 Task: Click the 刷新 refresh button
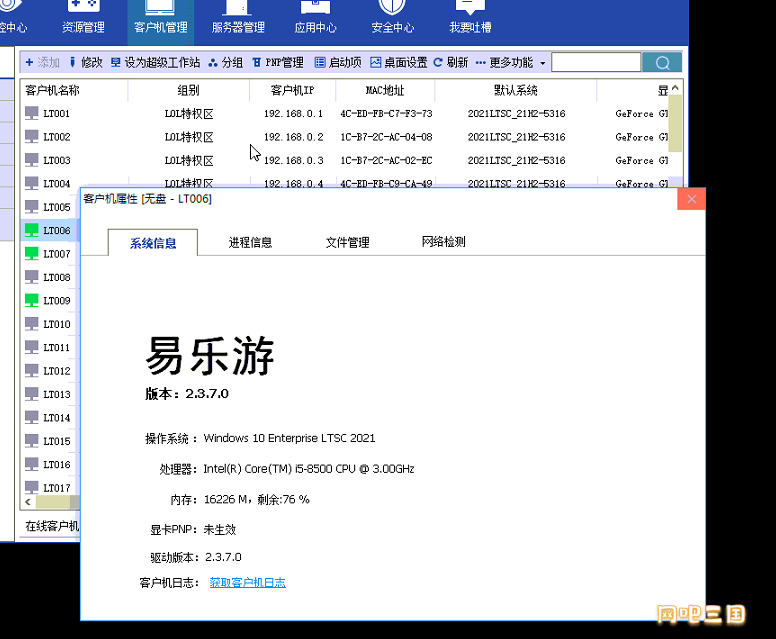(x=451, y=62)
